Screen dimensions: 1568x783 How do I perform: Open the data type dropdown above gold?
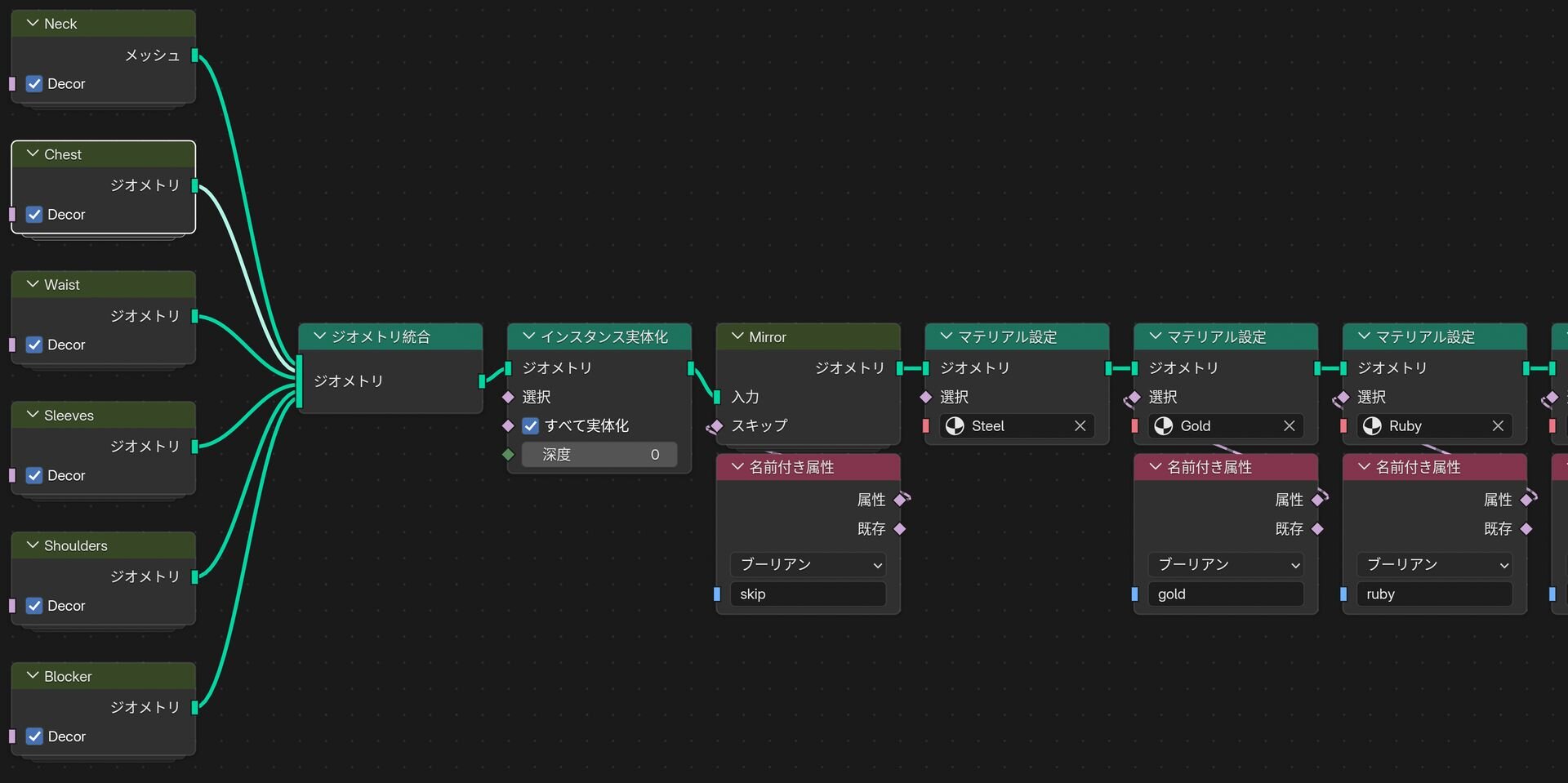pyautogui.click(x=1225, y=565)
